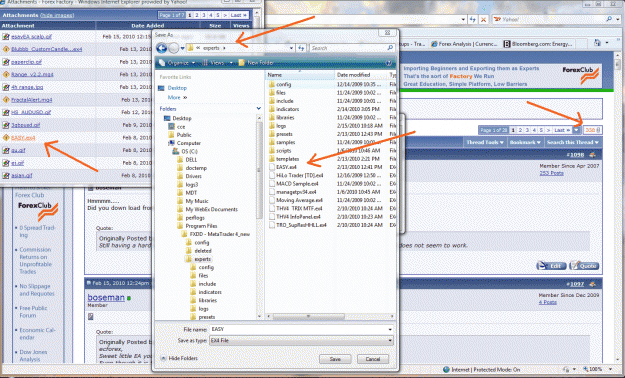Image resolution: width=625 pixels, height=378 pixels.
Task: Click the Back arrow in Save As dialog
Action: coord(161,48)
